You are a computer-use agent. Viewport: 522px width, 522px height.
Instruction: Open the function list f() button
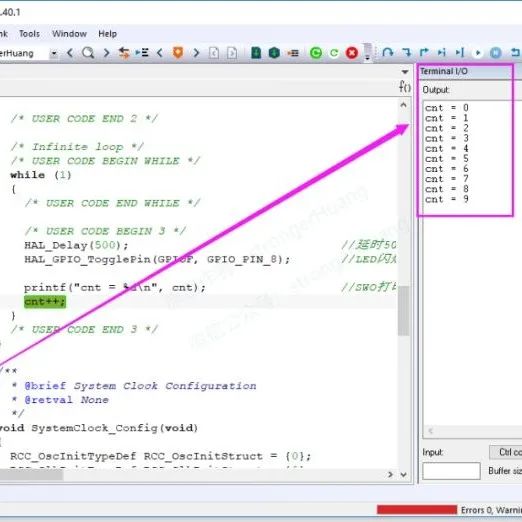coord(405,87)
